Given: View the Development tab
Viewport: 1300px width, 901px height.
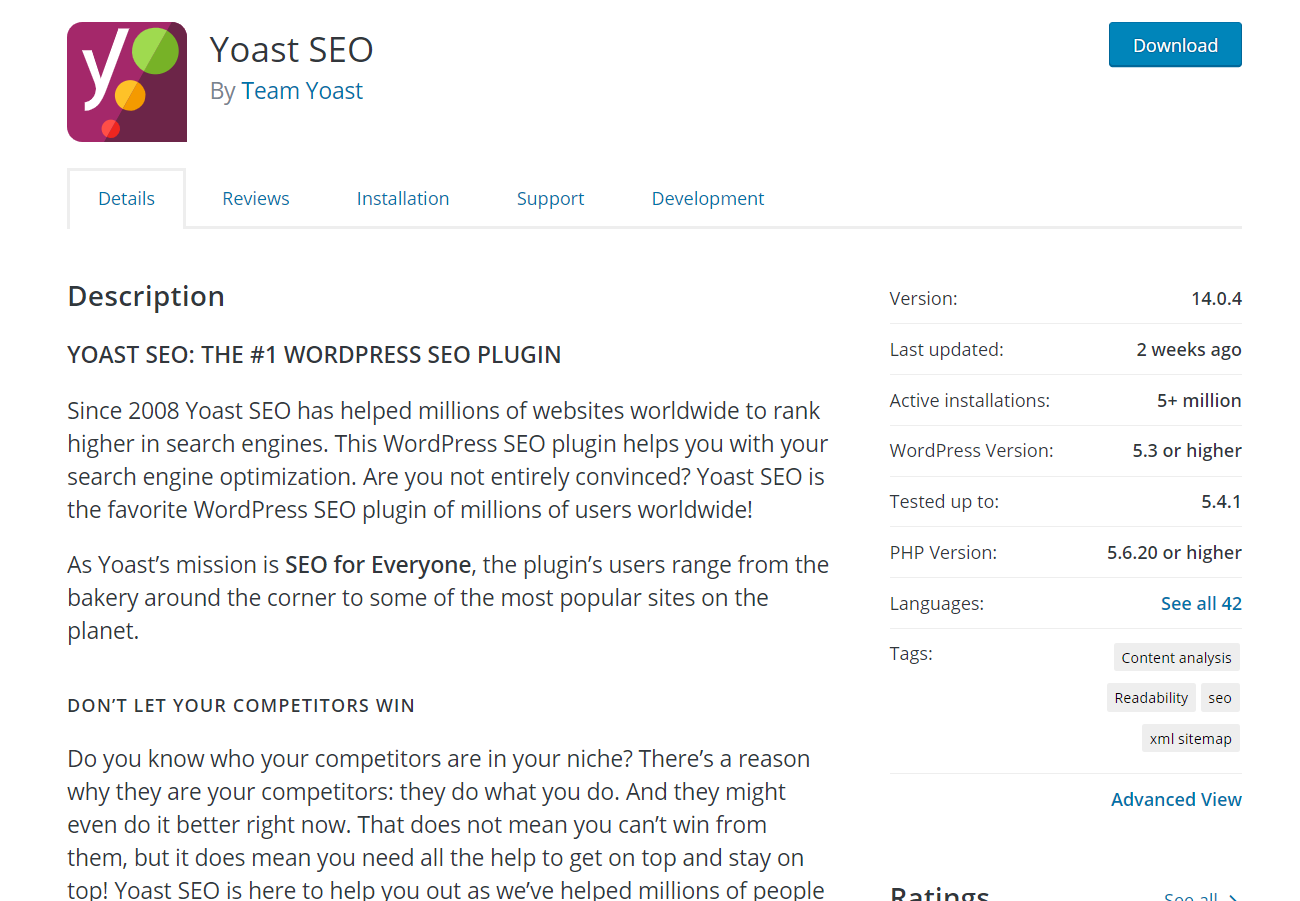Looking at the screenshot, I should tap(708, 198).
